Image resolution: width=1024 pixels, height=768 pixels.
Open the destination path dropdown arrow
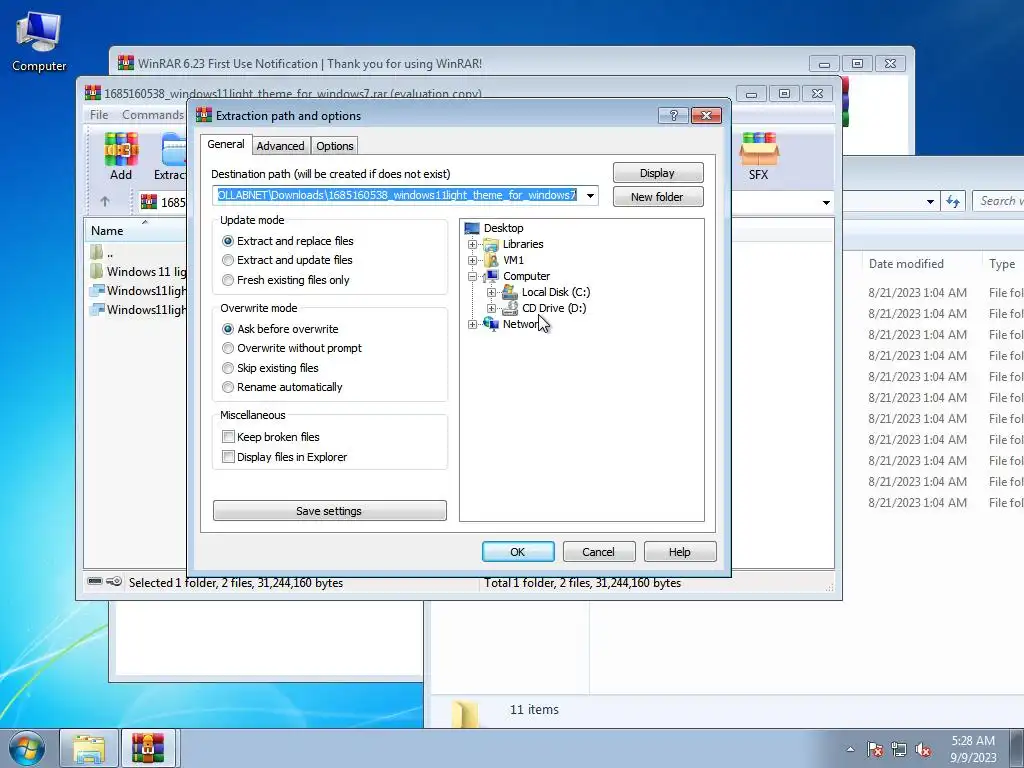pos(590,195)
